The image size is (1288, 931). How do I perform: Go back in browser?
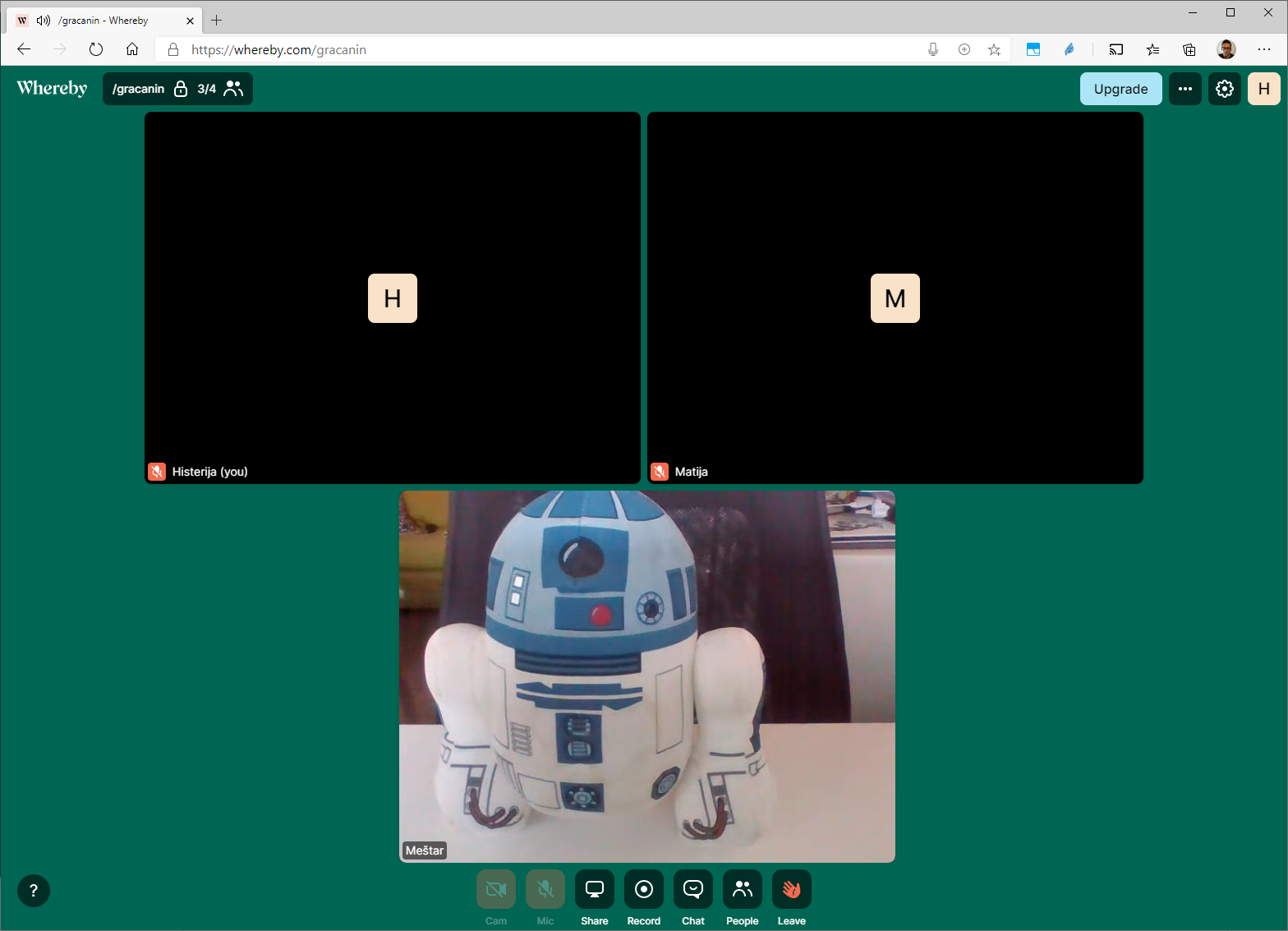24,49
